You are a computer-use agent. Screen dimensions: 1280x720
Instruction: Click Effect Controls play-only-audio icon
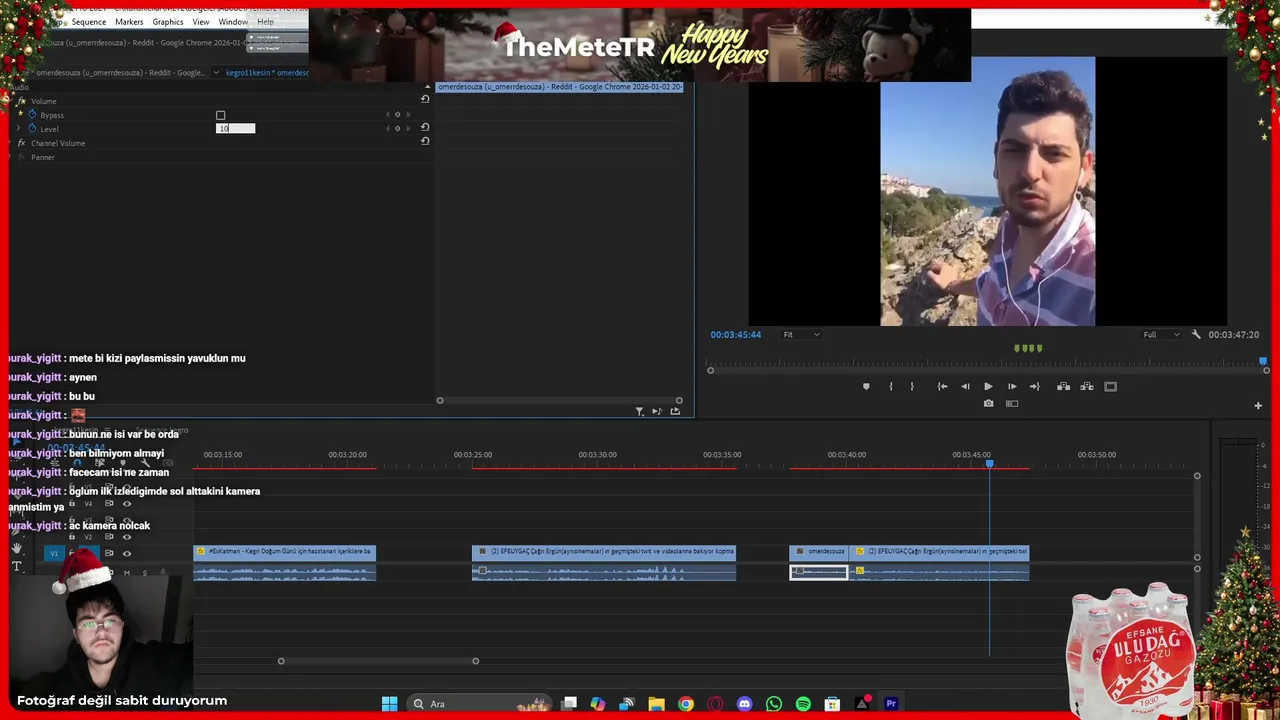[657, 411]
